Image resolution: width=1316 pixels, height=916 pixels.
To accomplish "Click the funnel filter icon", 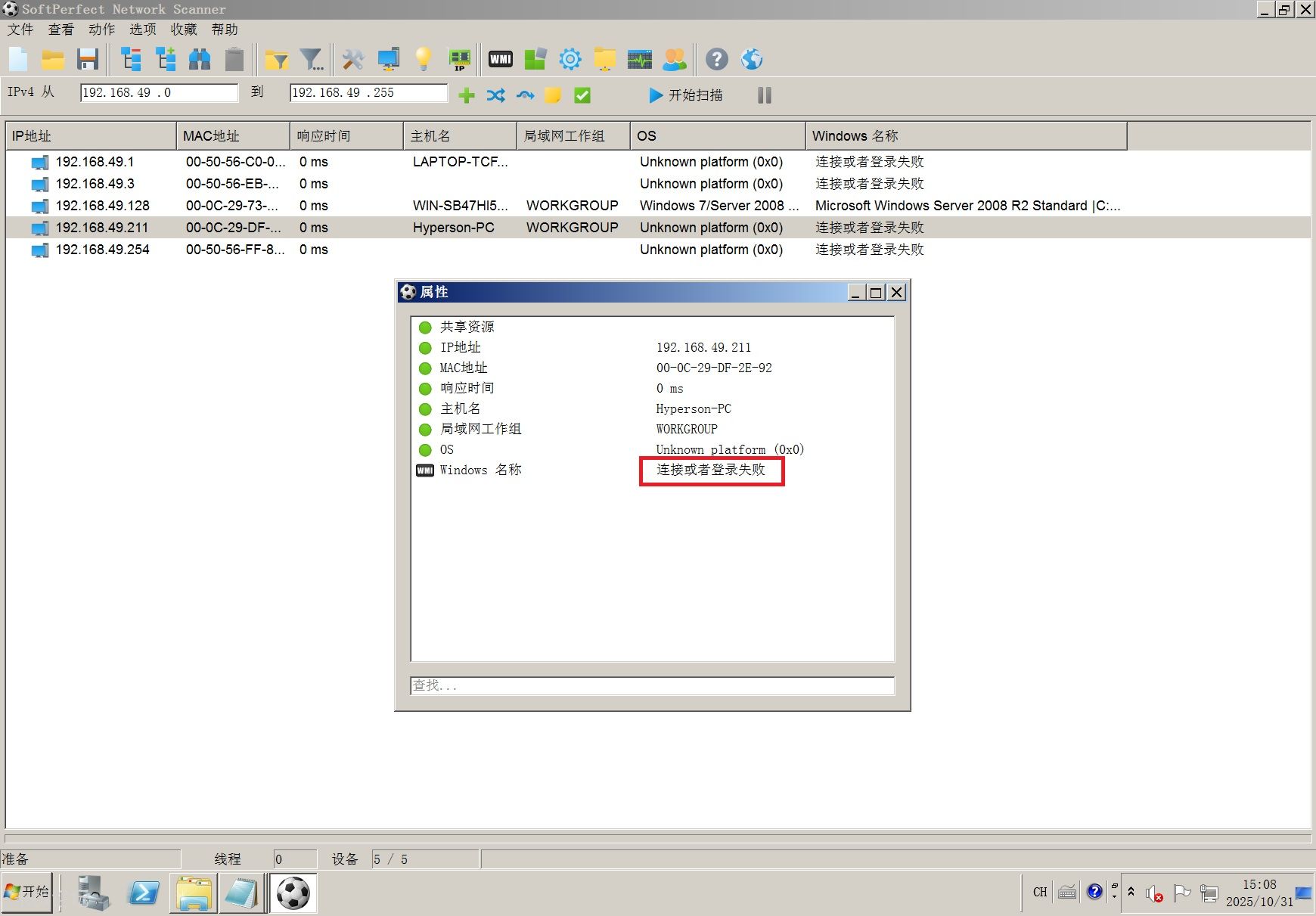I will (311, 59).
